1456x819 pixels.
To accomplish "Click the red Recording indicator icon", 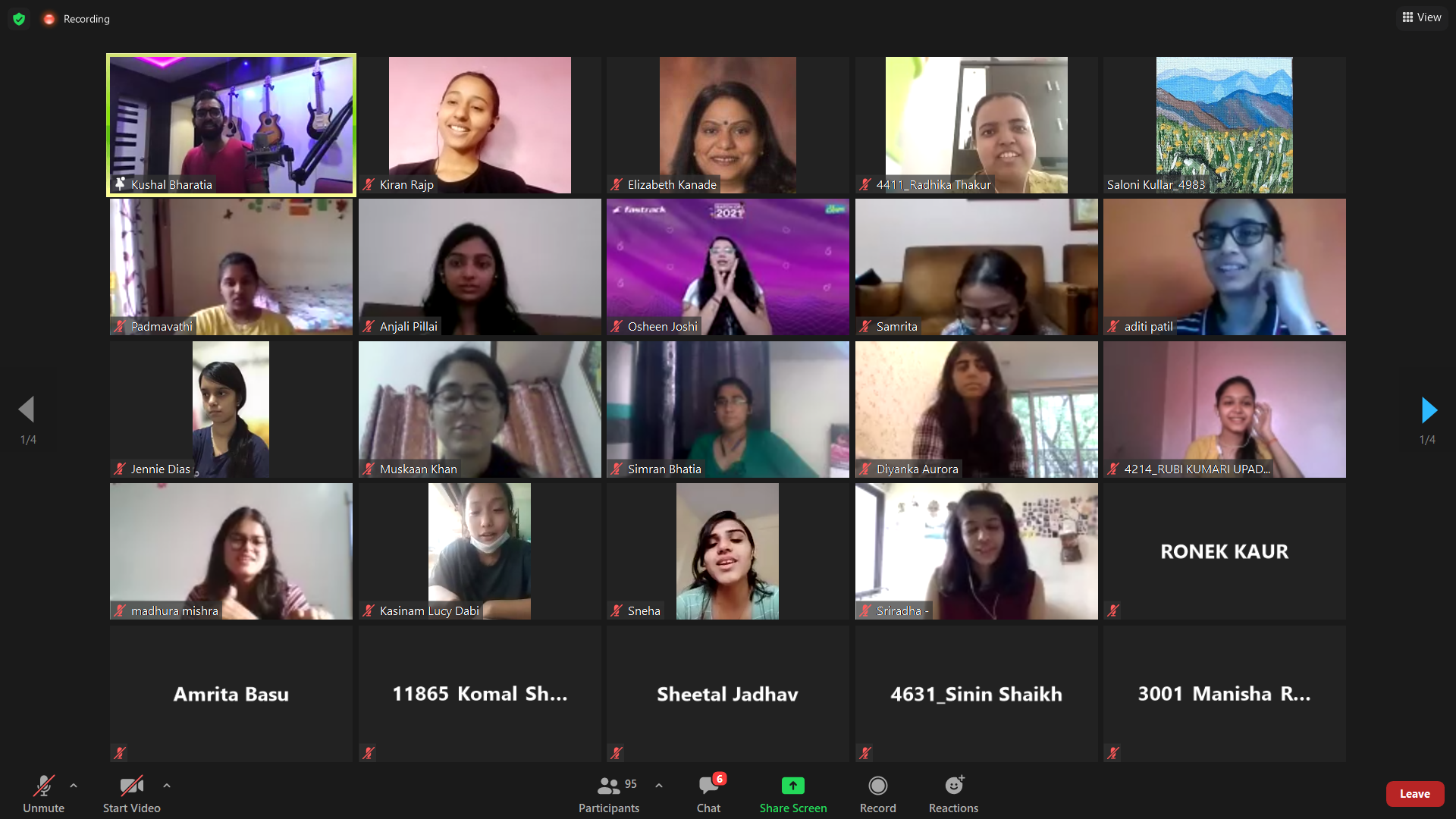I will (x=49, y=19).
